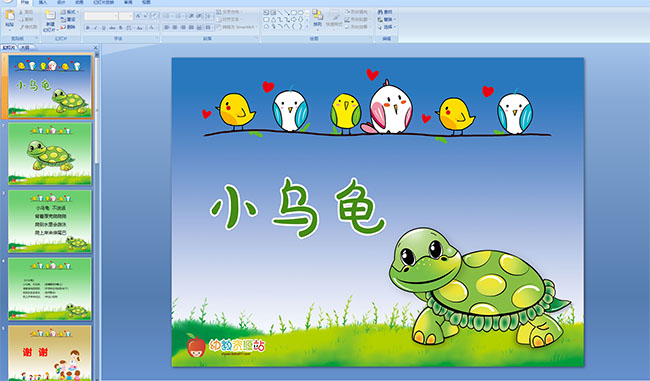Screen dimensions: 650x381
Task: Open the font size dropdown
Action: point(126,16)
